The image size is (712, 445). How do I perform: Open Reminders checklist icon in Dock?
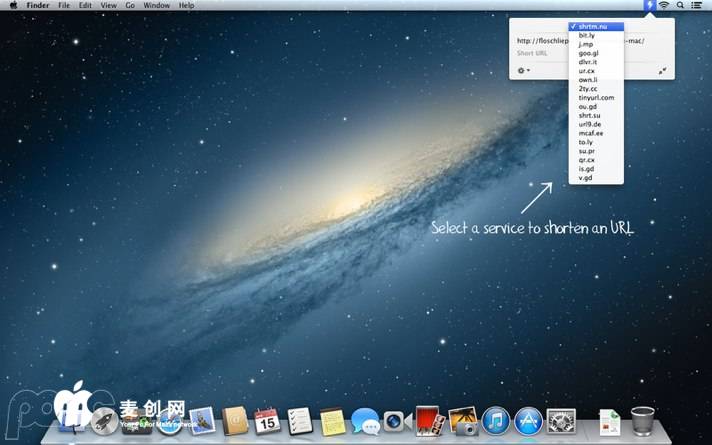[300, 421]
